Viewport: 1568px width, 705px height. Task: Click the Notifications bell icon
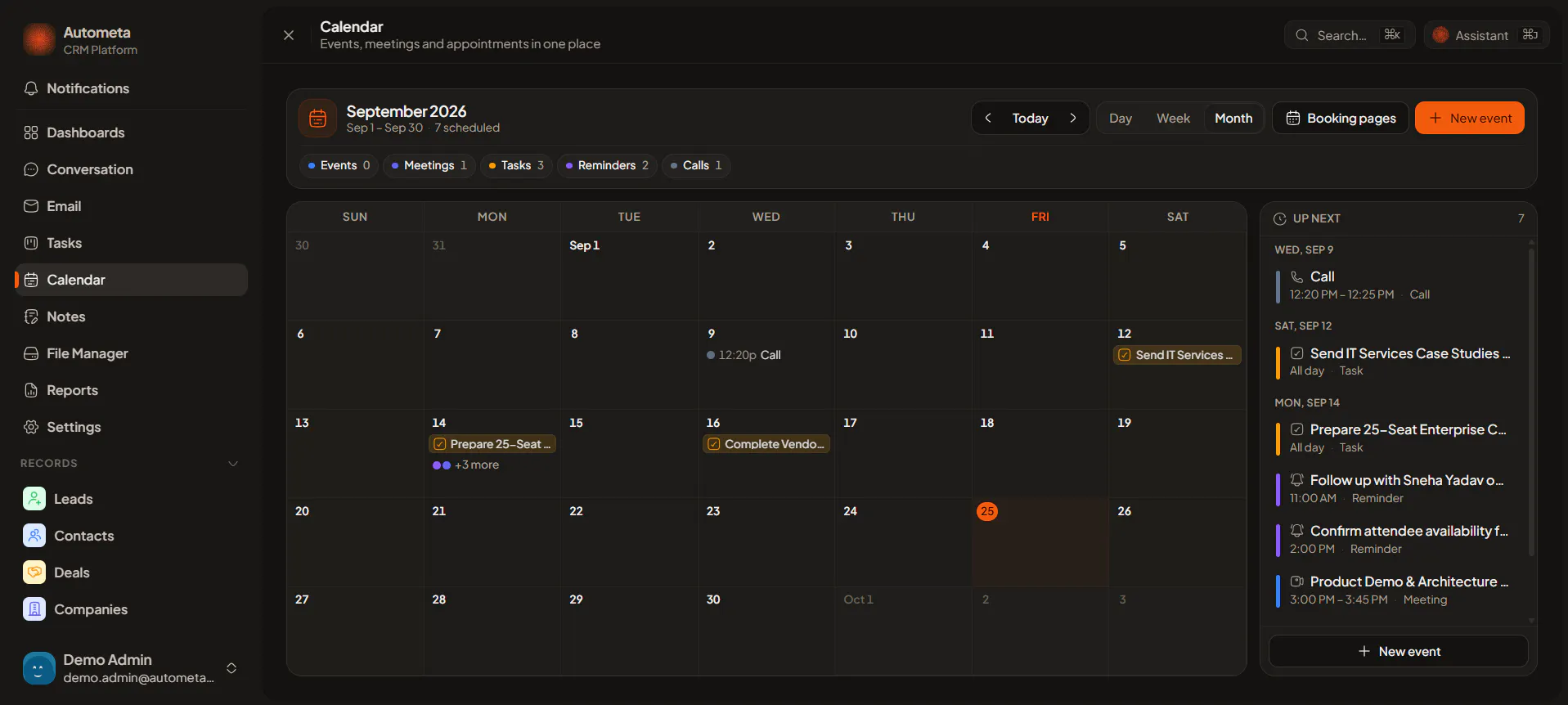(31, 88)
